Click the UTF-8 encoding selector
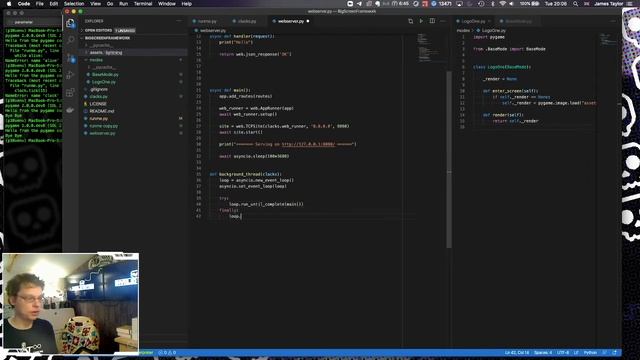640x360 pixels. pos(563,353)
